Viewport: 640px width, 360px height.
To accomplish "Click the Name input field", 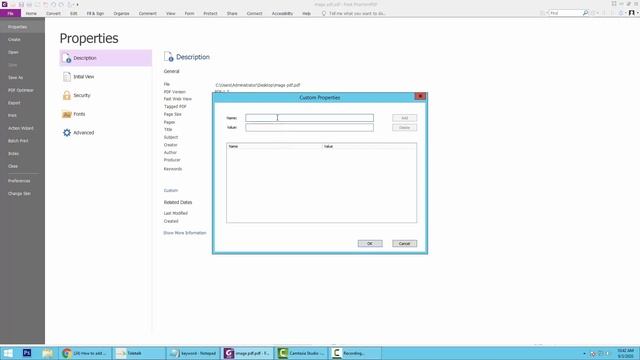I will click(309, 118).
